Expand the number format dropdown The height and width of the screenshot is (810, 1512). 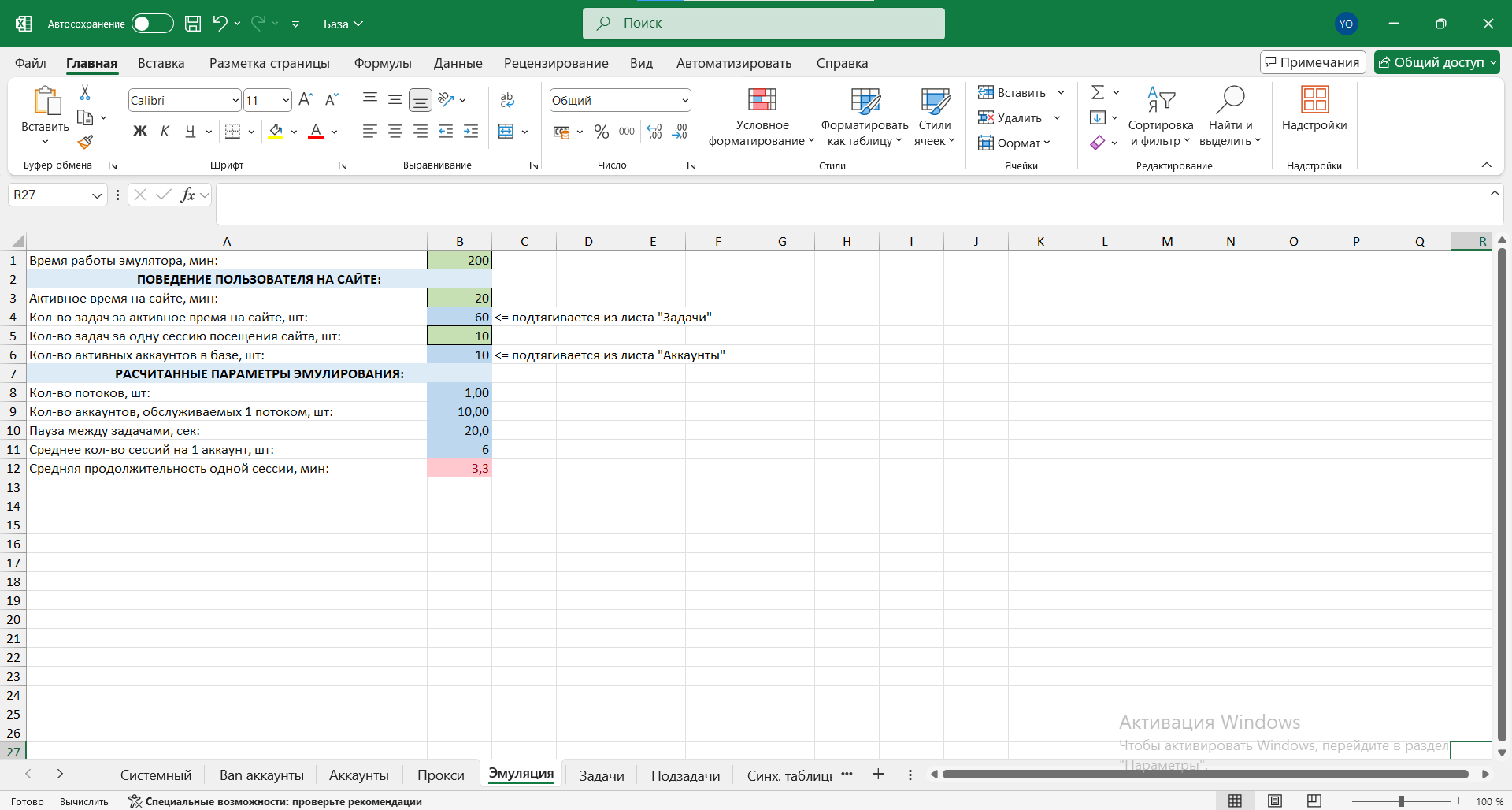pos(685,100)
